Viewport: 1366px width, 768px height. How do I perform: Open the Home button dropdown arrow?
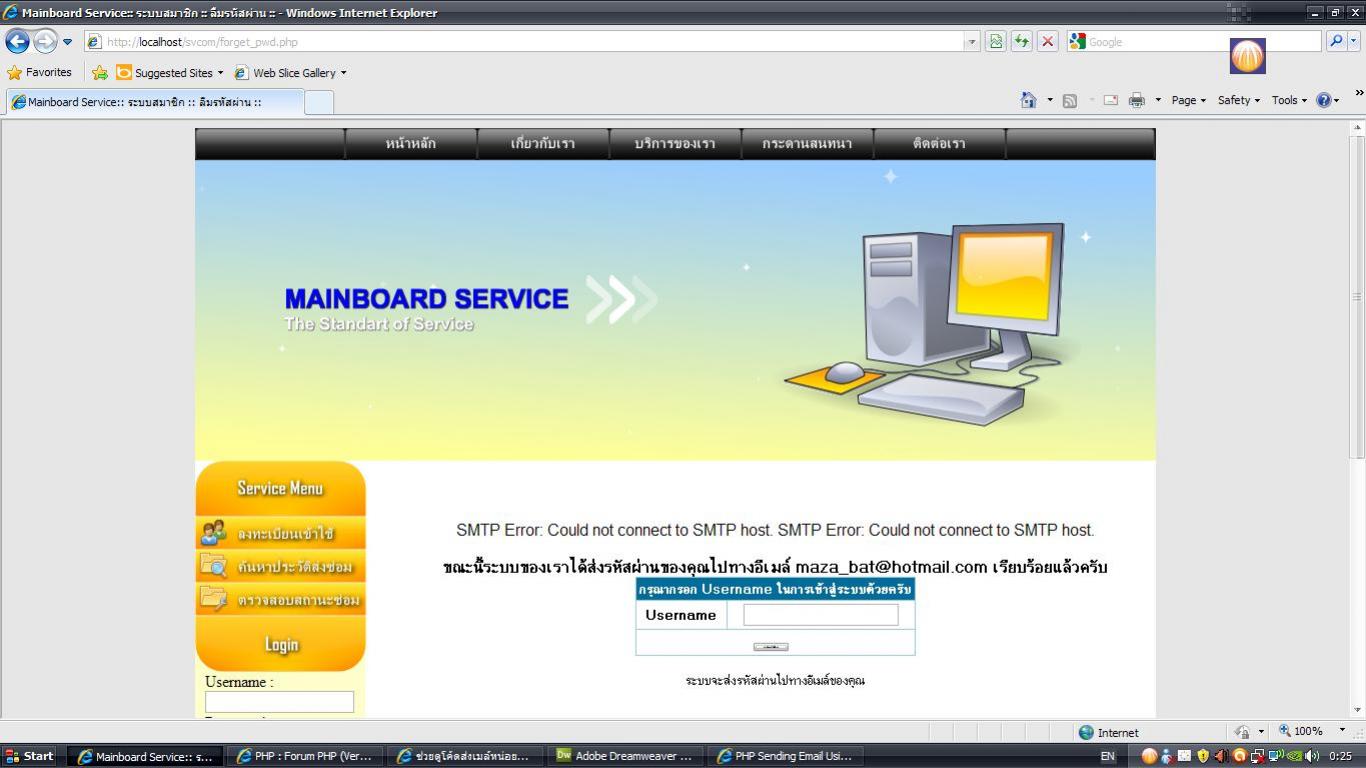tap(1049, 100)
